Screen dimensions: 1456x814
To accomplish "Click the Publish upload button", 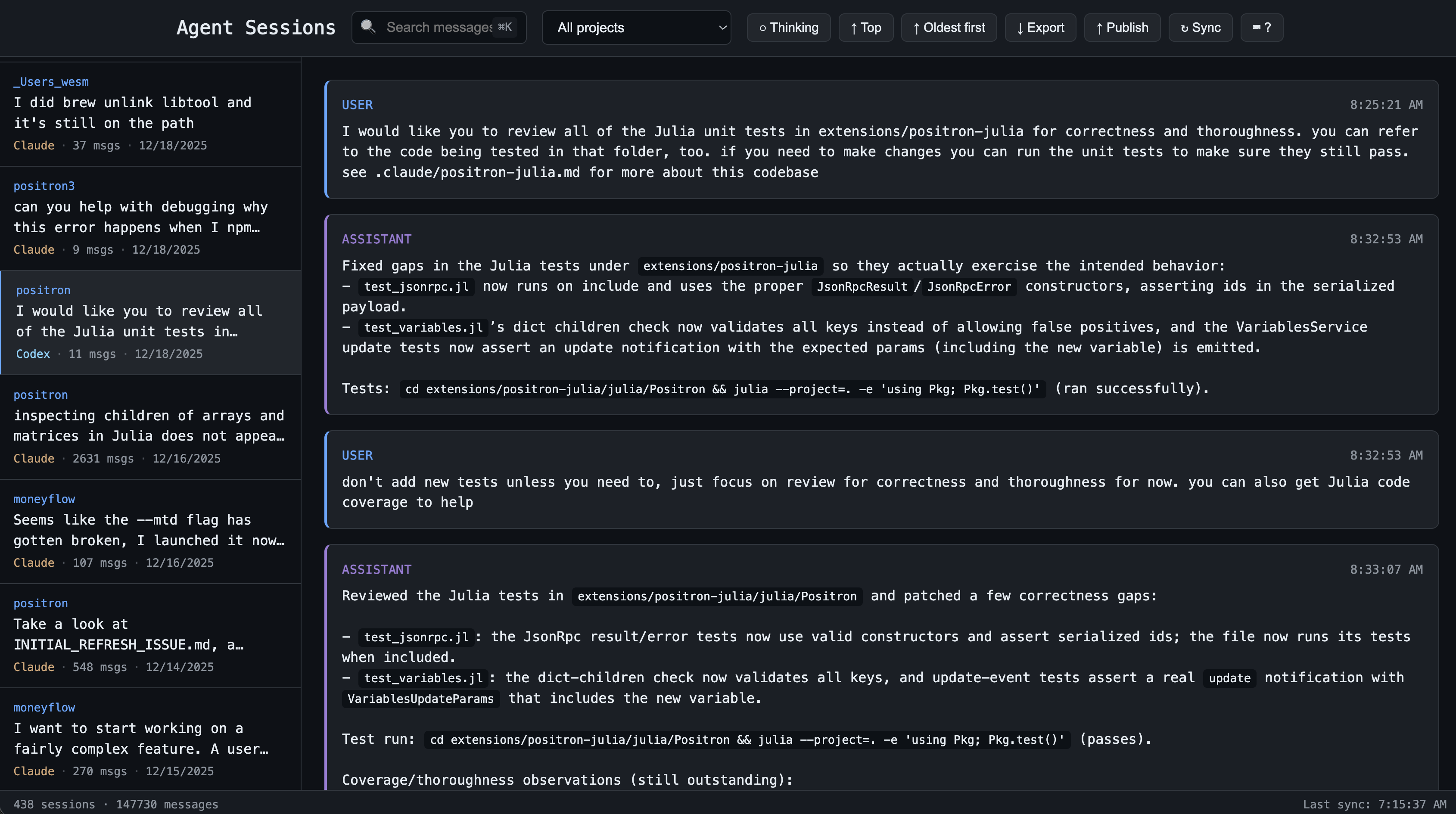I will coord(1122,28).
